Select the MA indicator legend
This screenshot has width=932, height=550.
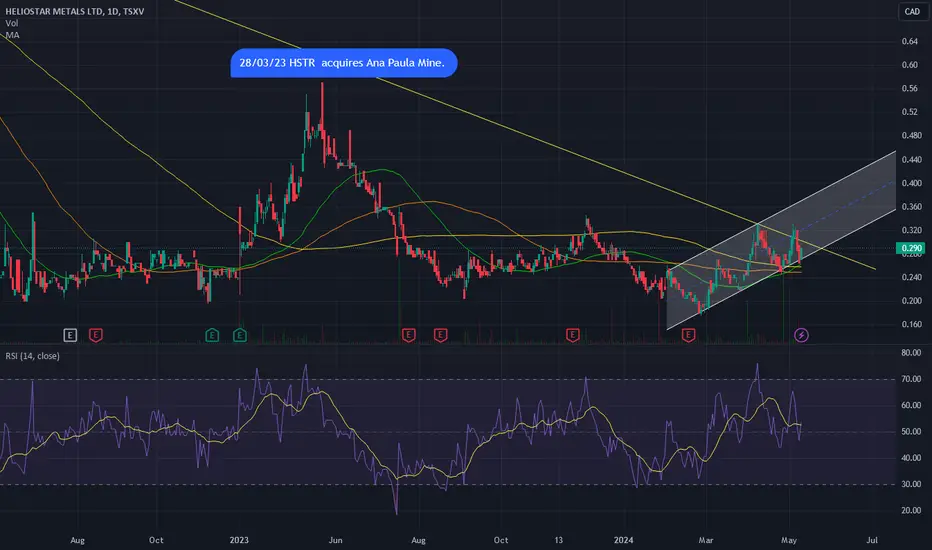pos(12,35)
